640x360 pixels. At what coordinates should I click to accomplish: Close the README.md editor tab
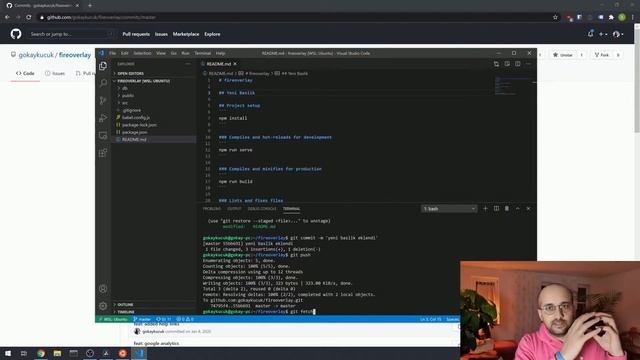(235, 64)
